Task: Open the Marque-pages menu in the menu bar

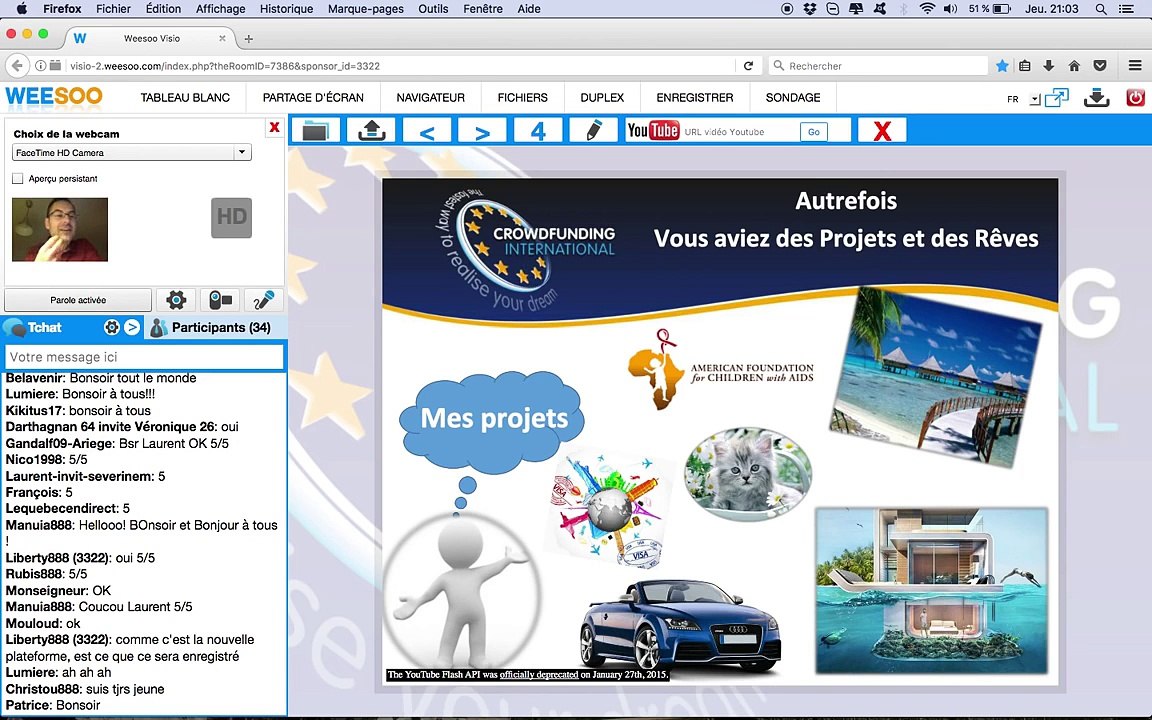Action: coord(366,9)
